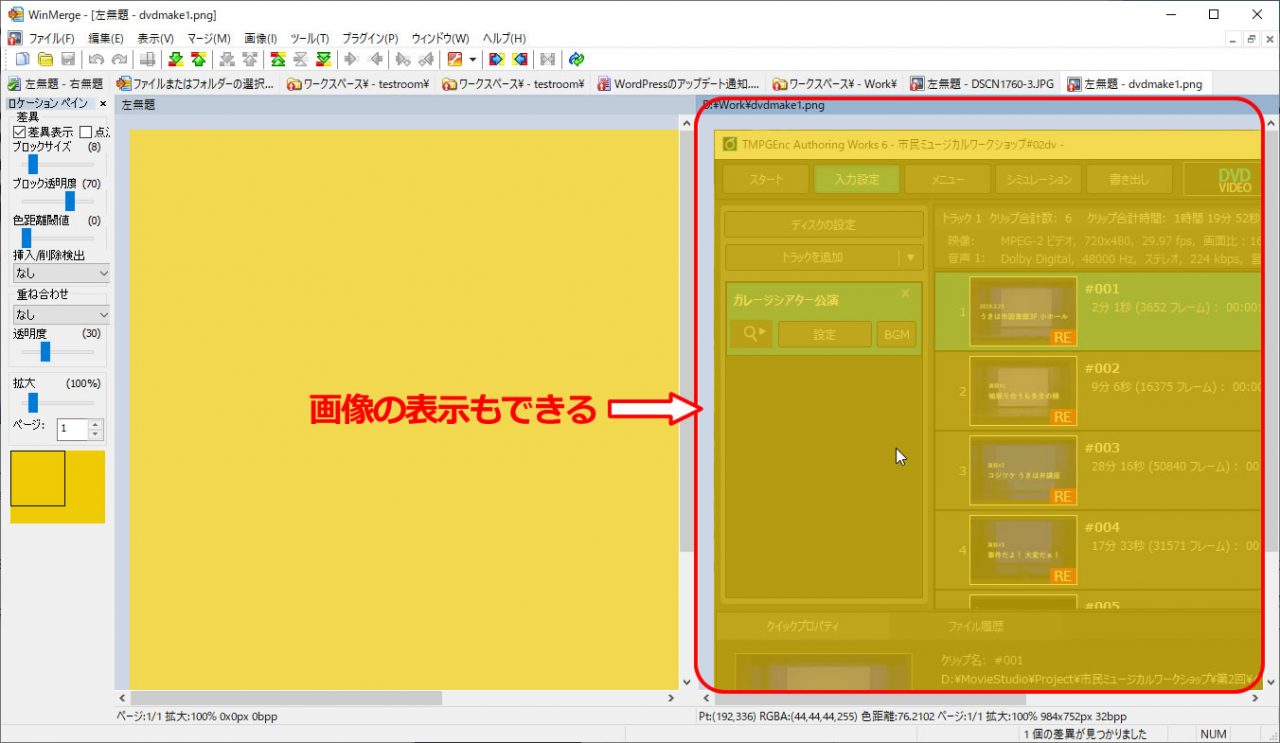
Task: Switch to ファイルまたはフォルダーの選択 tab
Action: tap(196, 84)
